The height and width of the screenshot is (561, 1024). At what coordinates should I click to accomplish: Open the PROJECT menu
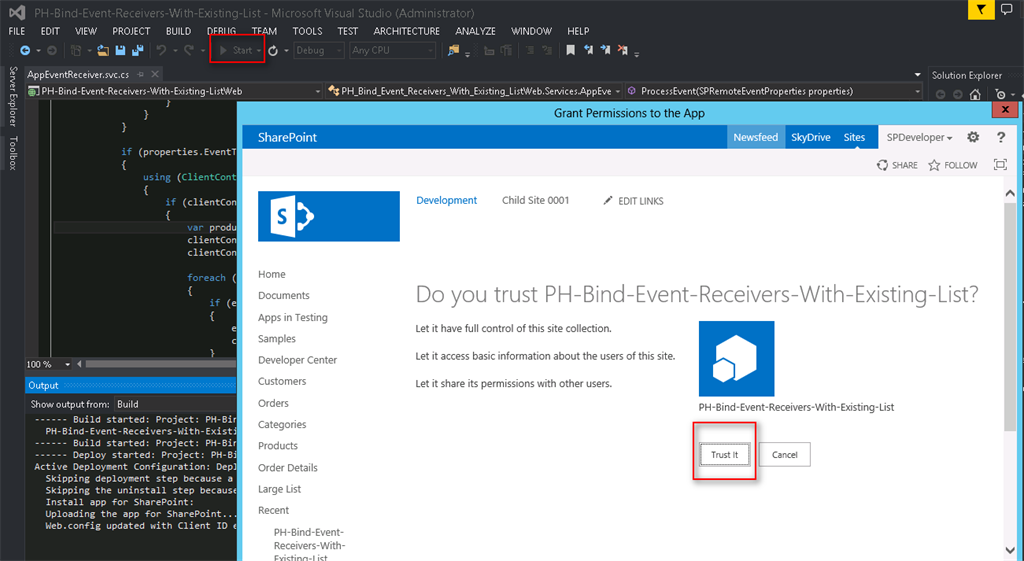131,31
